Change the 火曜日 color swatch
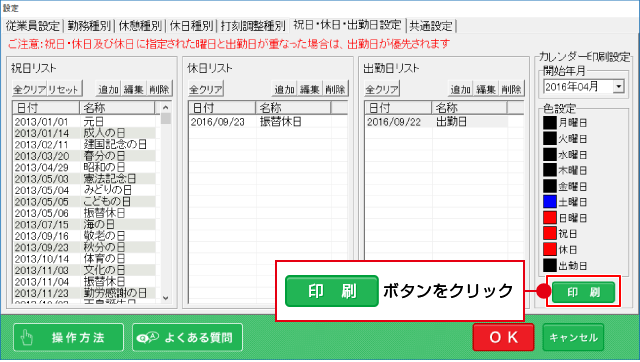640x362 pixels. tap(550, 139)
